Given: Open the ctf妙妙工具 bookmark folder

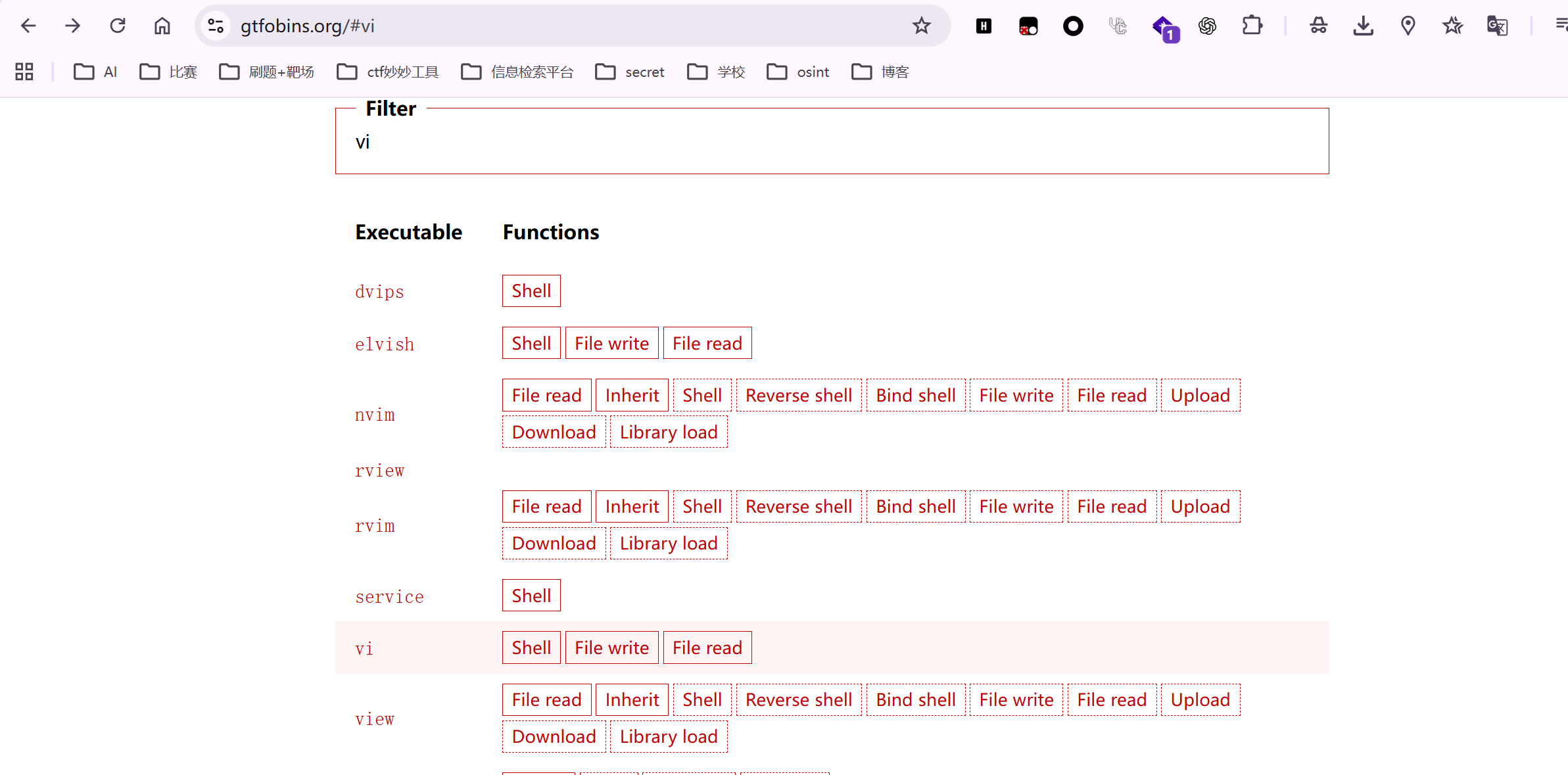Looking at the screenshot, I should tap(388, 72).
